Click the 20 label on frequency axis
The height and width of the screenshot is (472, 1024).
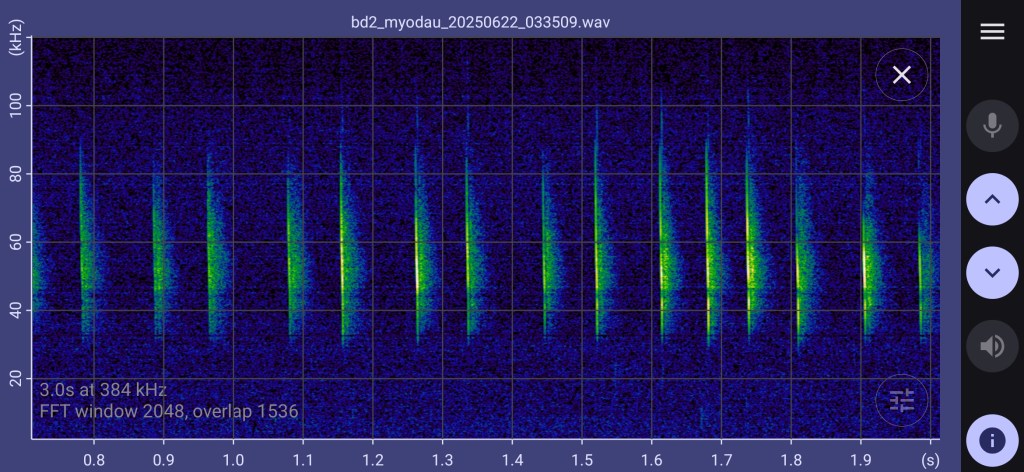click(17, 378)
